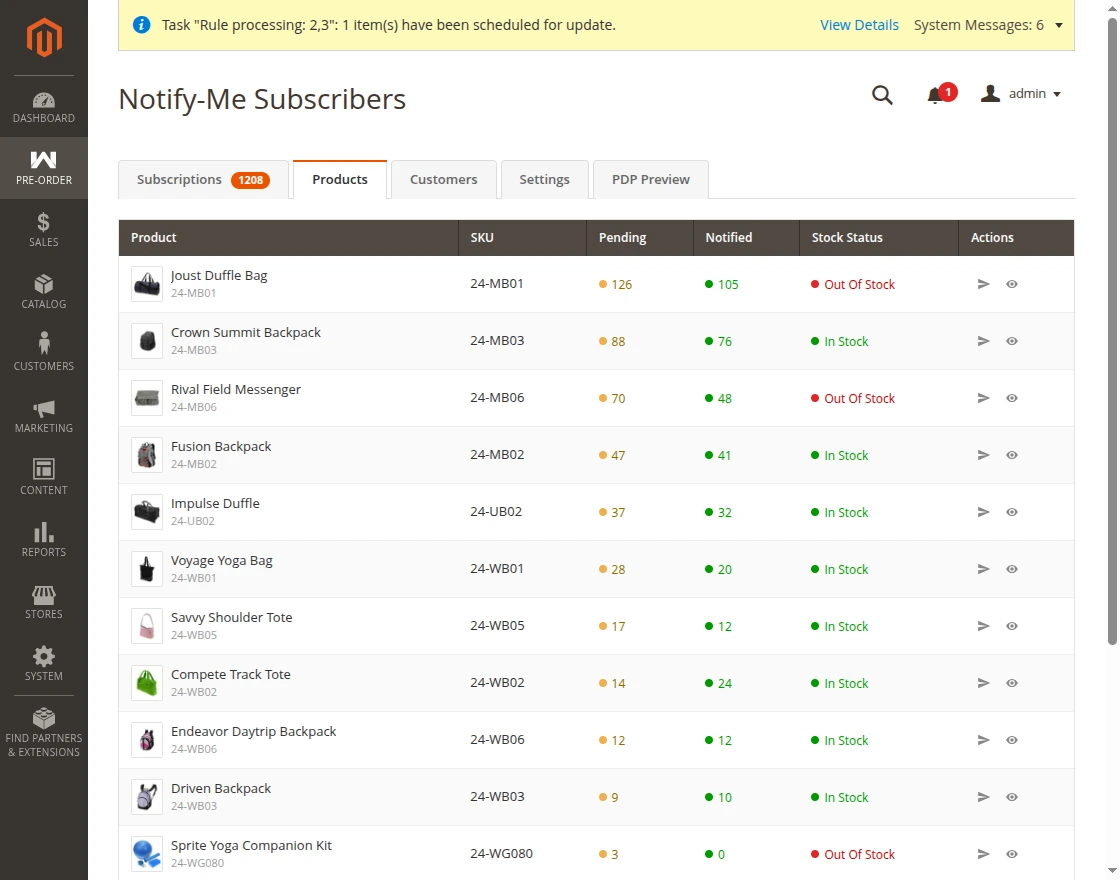1120x880 pixels.
Task: Click the eye icon for Savvy Shoulder Tote
Action: [1011, 626]
